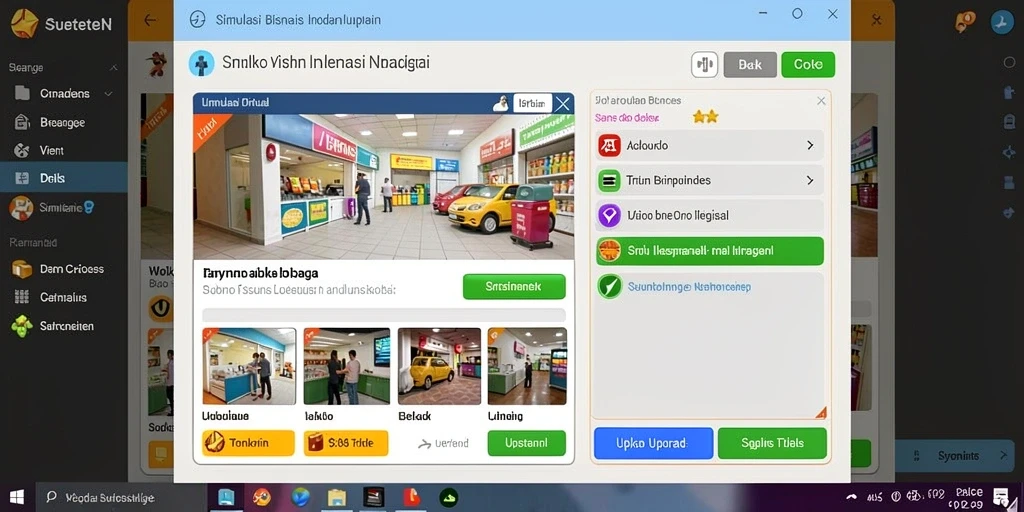Select the Iakbo store thumbnail
The height and width of the screenshot is (512, 1024).
click(346, 366)
